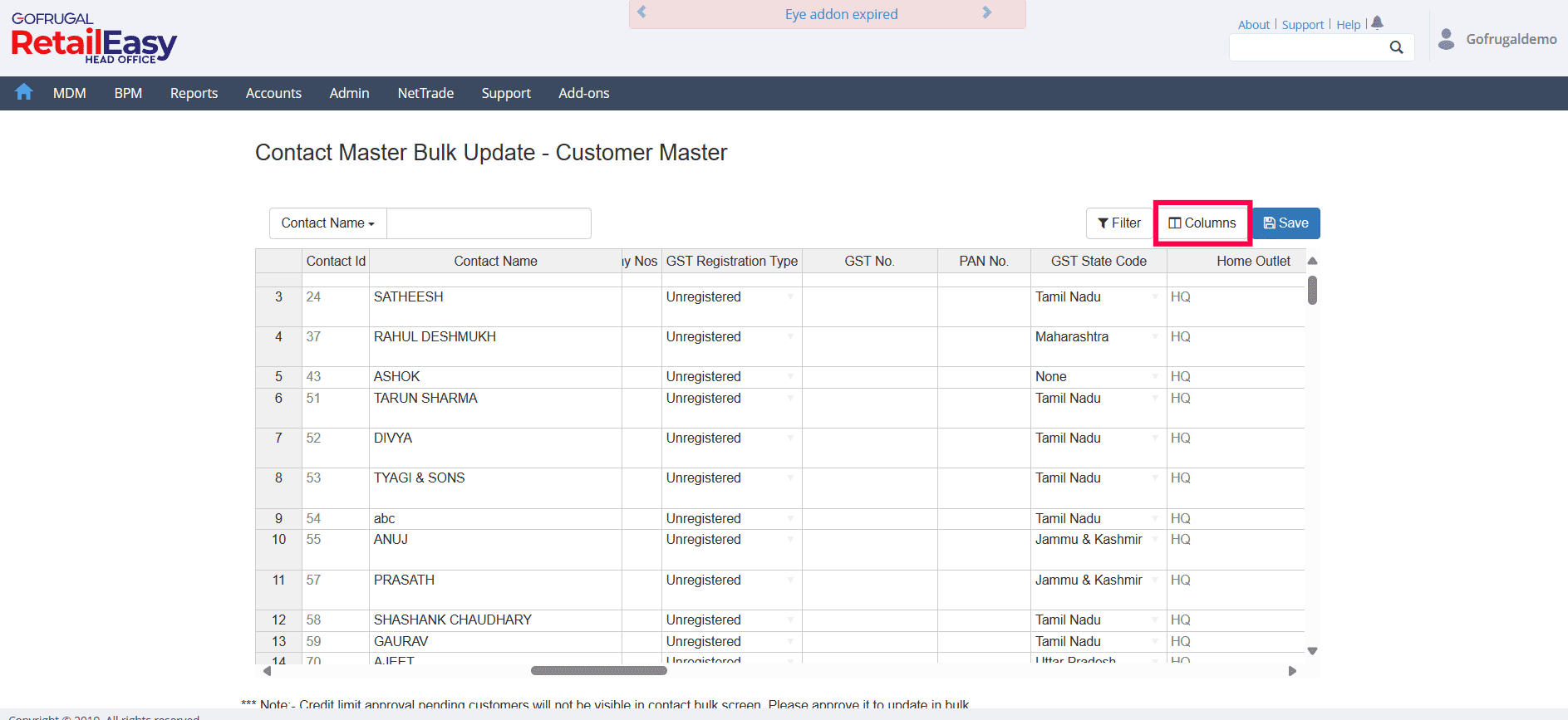Open GST State Code dropdown for ASHOK
This screenshot has height=720, width=1568.
point(1155,376)
